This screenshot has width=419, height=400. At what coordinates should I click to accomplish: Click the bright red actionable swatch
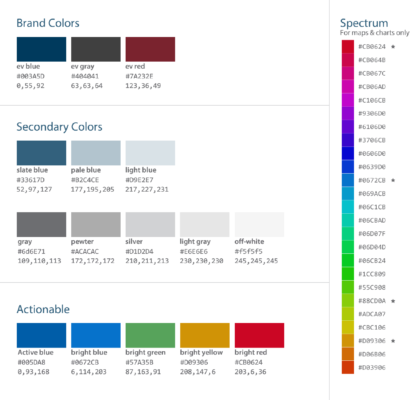pos(259,335)
